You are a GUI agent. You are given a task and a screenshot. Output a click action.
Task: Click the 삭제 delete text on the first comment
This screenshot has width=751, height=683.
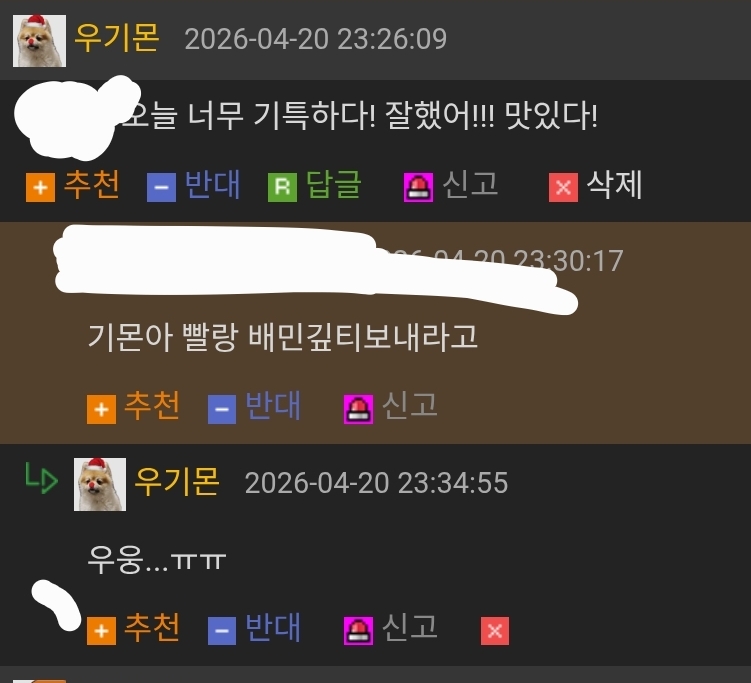[x=614, y=185]
